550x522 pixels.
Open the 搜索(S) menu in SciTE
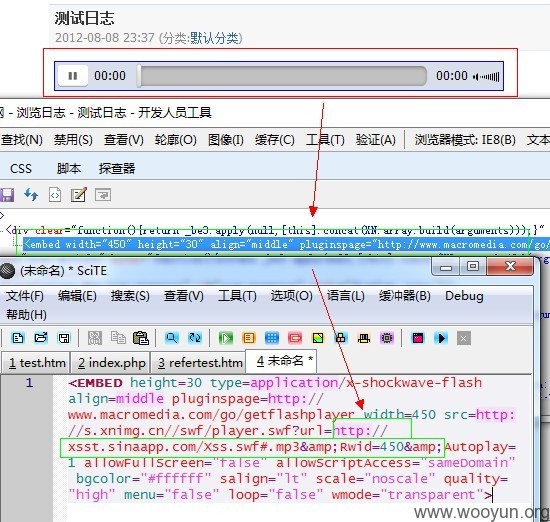click(130, 296)
